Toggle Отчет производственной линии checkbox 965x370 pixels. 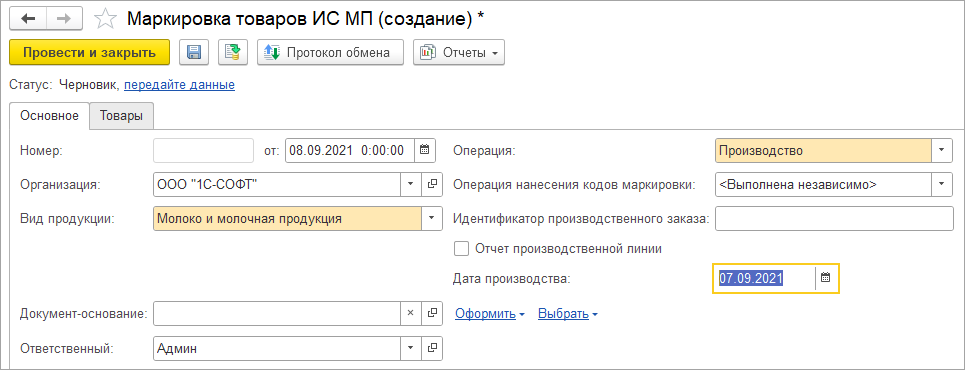pyautogui.click(x=461, y=249)
